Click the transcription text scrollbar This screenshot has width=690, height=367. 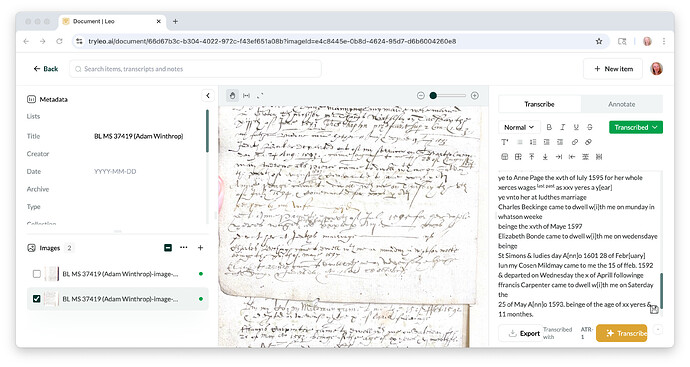click(x=661, y=291)
